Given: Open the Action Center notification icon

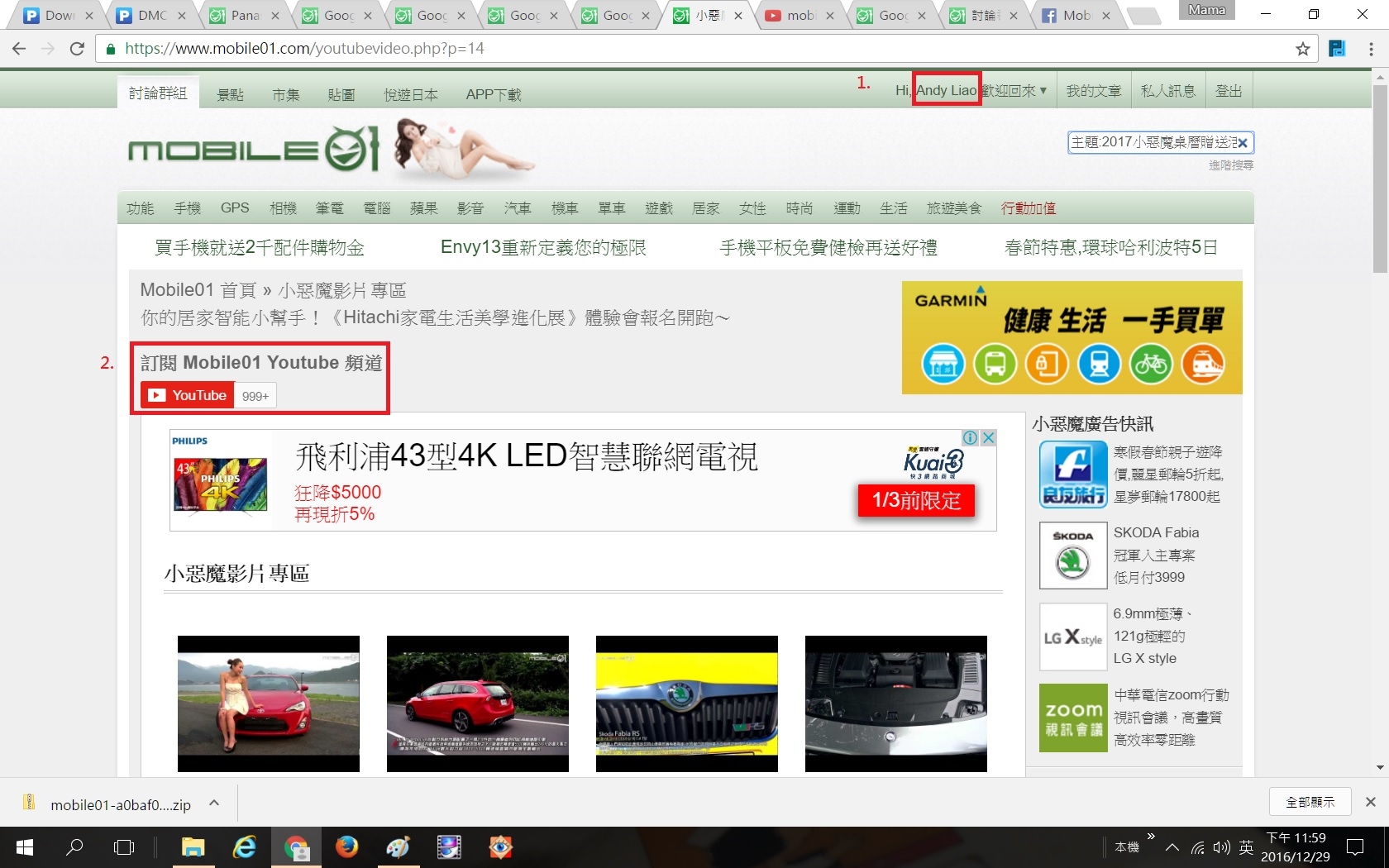Looking at the screenshot, I should [1355, 847].
